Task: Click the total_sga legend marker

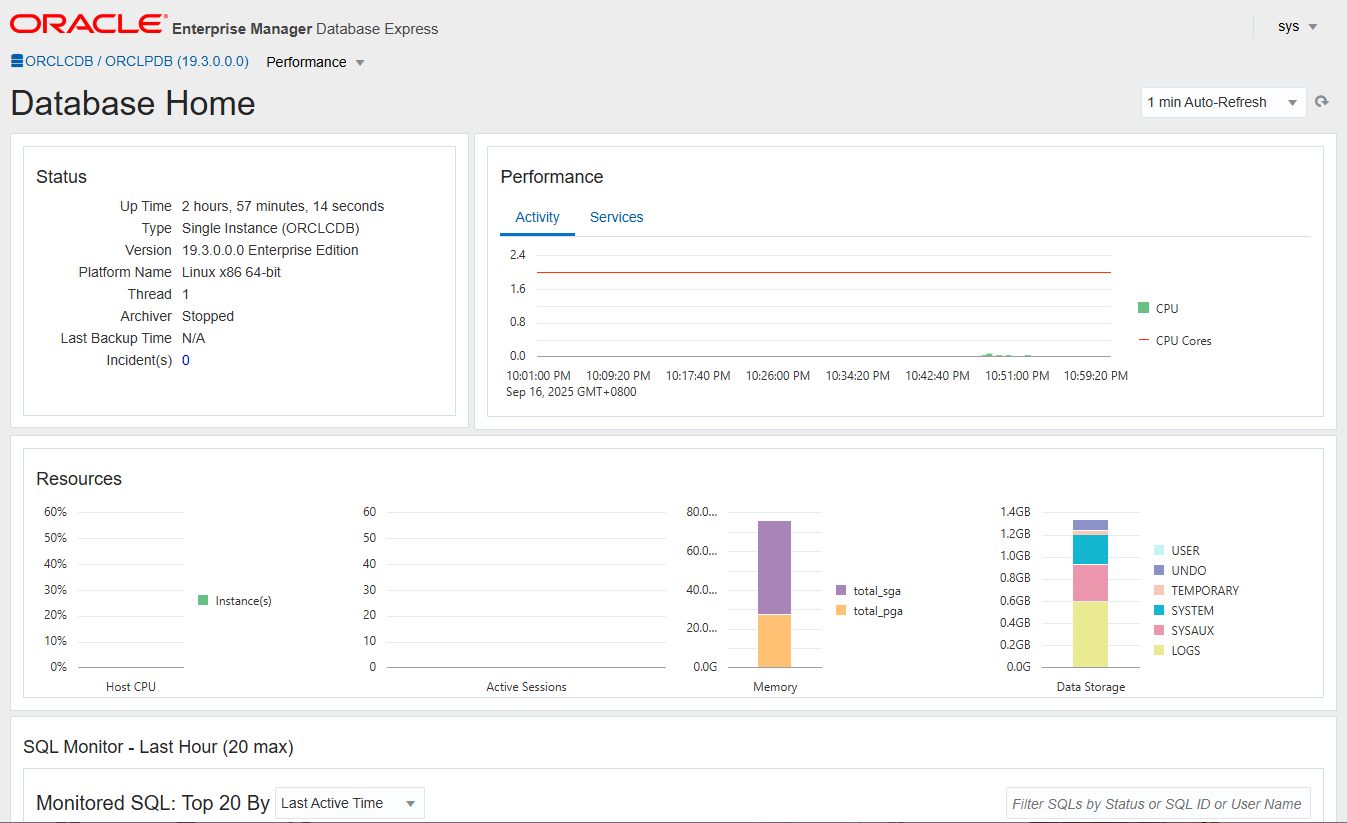Action: pyautogui.click(x=840, y=590)
